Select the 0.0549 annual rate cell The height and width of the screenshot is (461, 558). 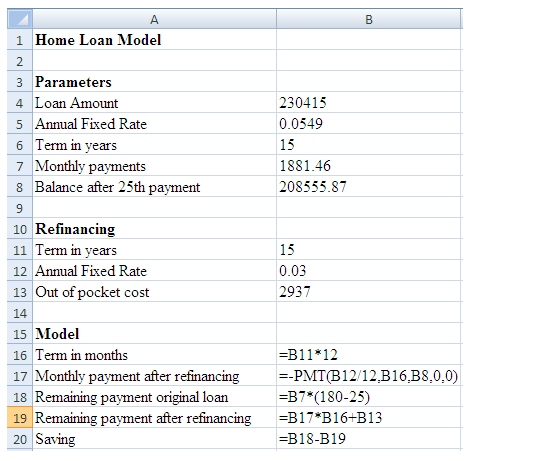pyautogui.click(x=369, y=124)
